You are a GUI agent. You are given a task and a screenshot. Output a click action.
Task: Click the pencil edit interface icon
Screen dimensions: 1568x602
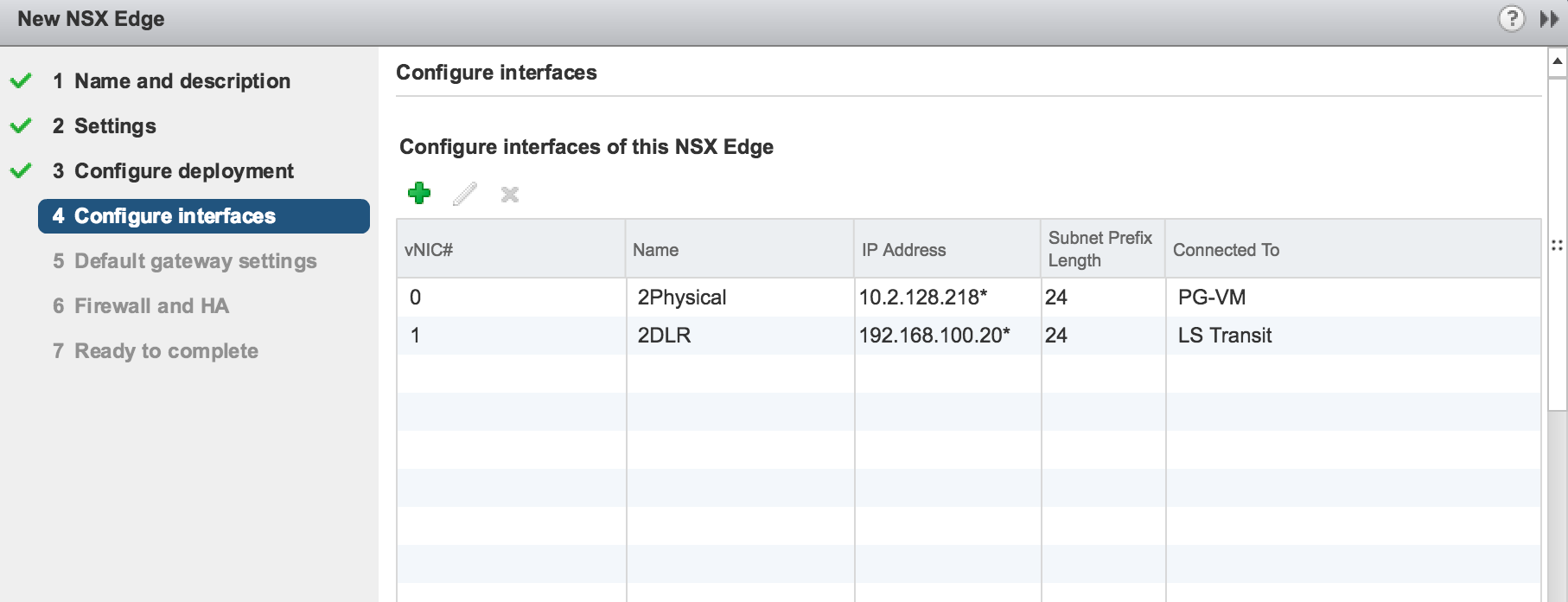coord(465,194)
